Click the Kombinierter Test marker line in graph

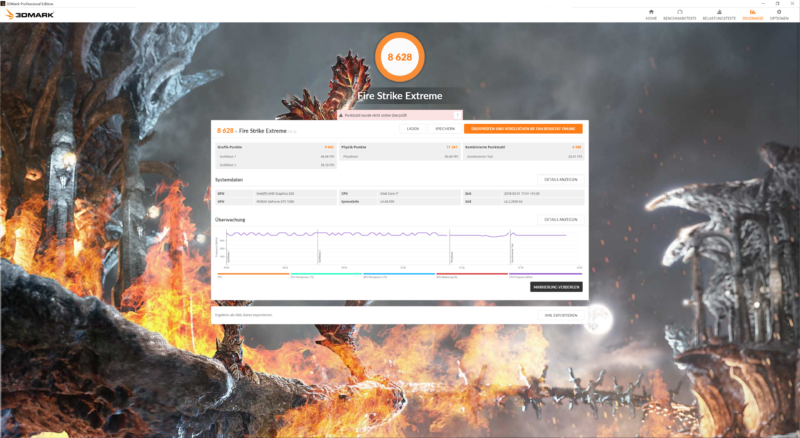pyautogui.click(x=511, y=247)
